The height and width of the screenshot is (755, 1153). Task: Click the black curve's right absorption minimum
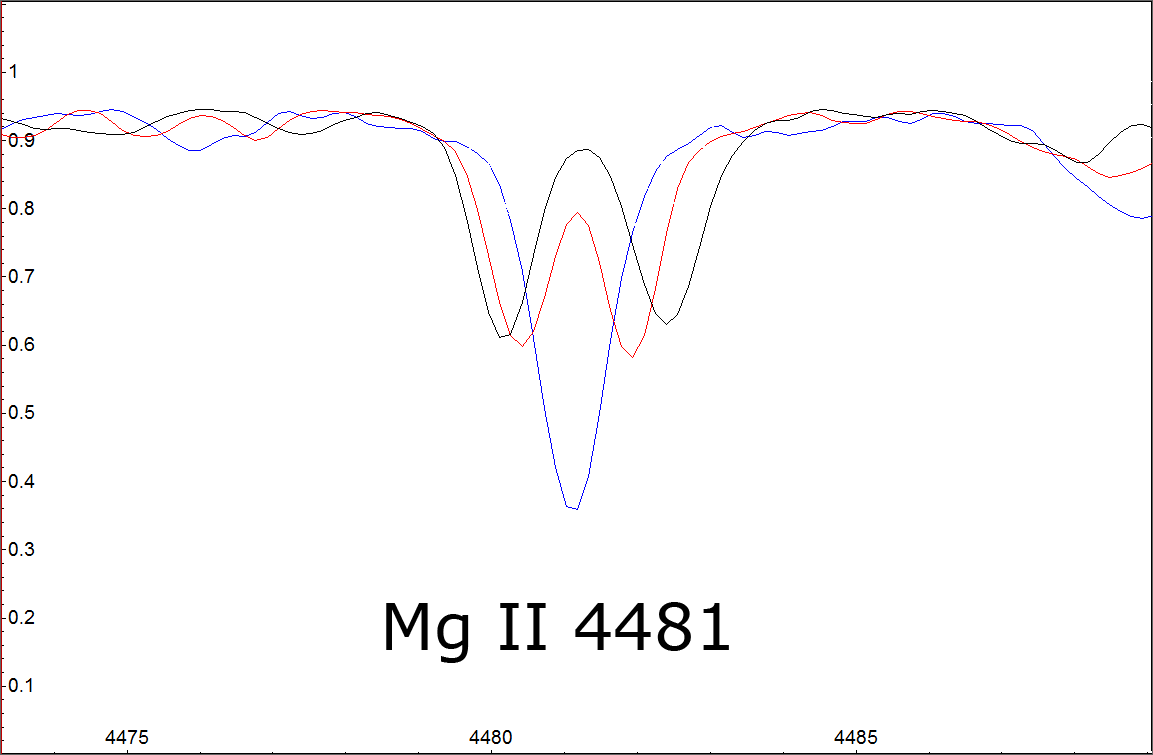point(668,323)
